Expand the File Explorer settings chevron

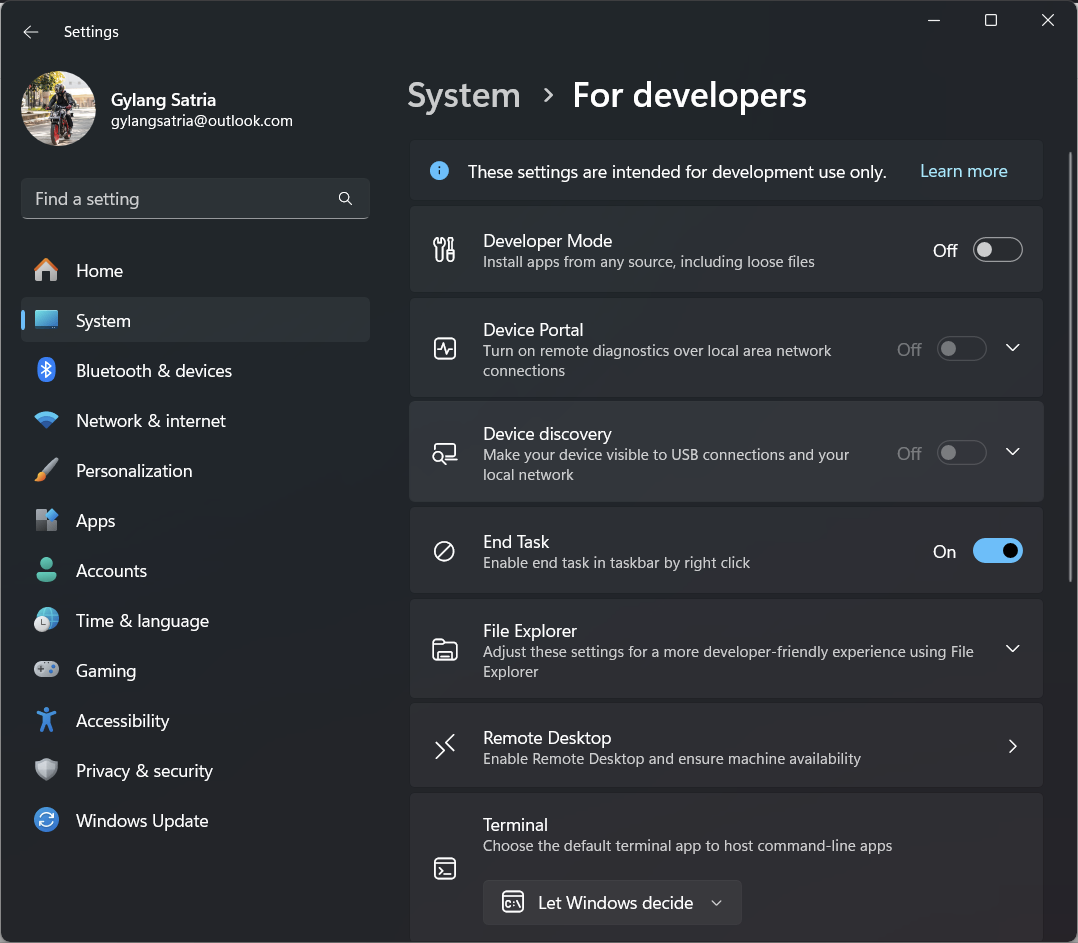[x=1012, y=648]
